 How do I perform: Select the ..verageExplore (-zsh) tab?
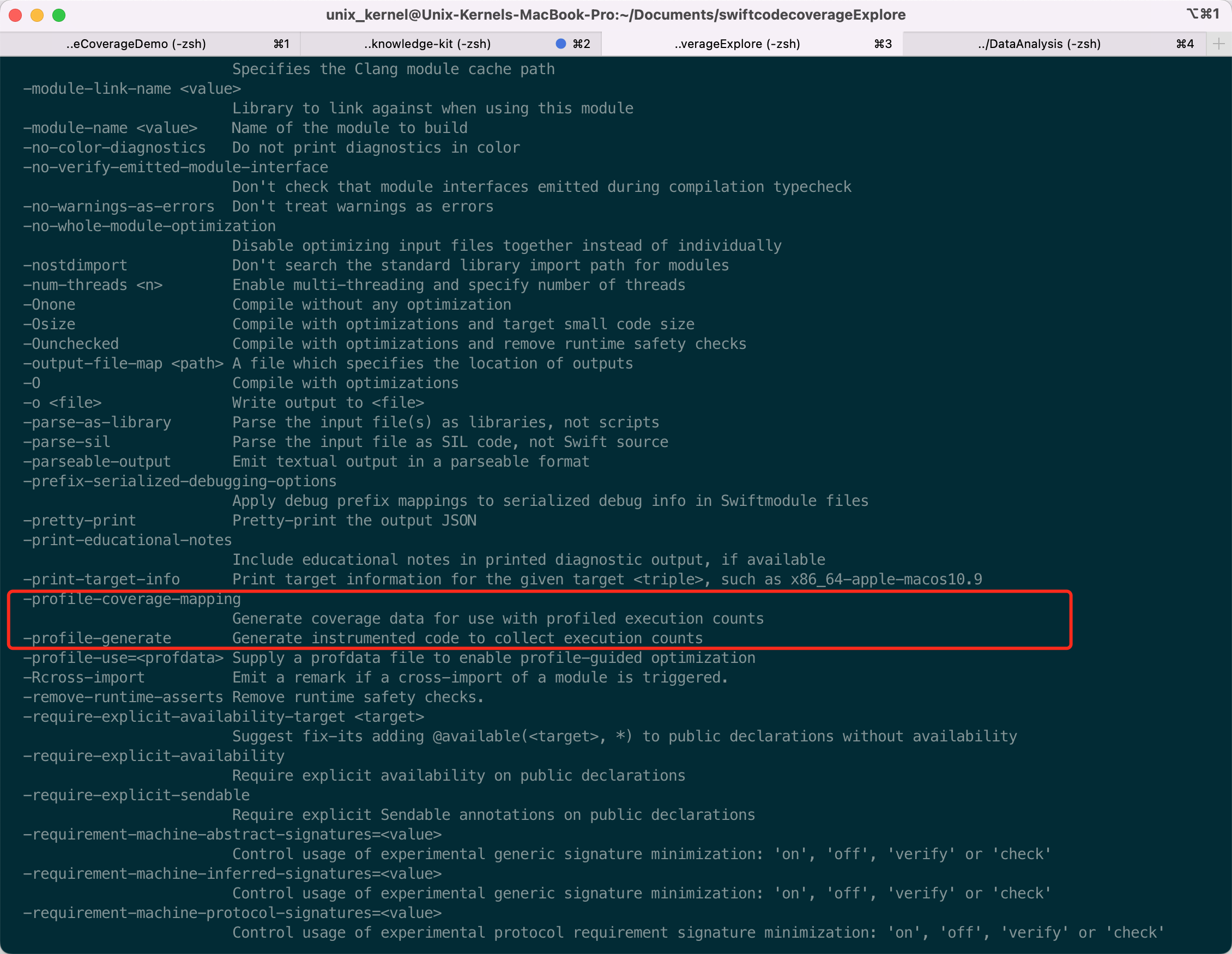752,44
